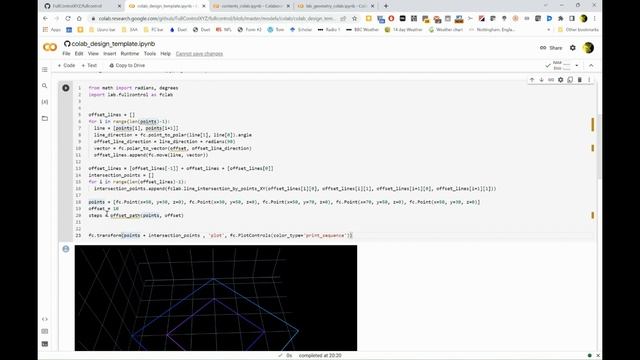Move the cell down with arrow icon
This screenshot has width=640, height=360.
tap(541, 80)
